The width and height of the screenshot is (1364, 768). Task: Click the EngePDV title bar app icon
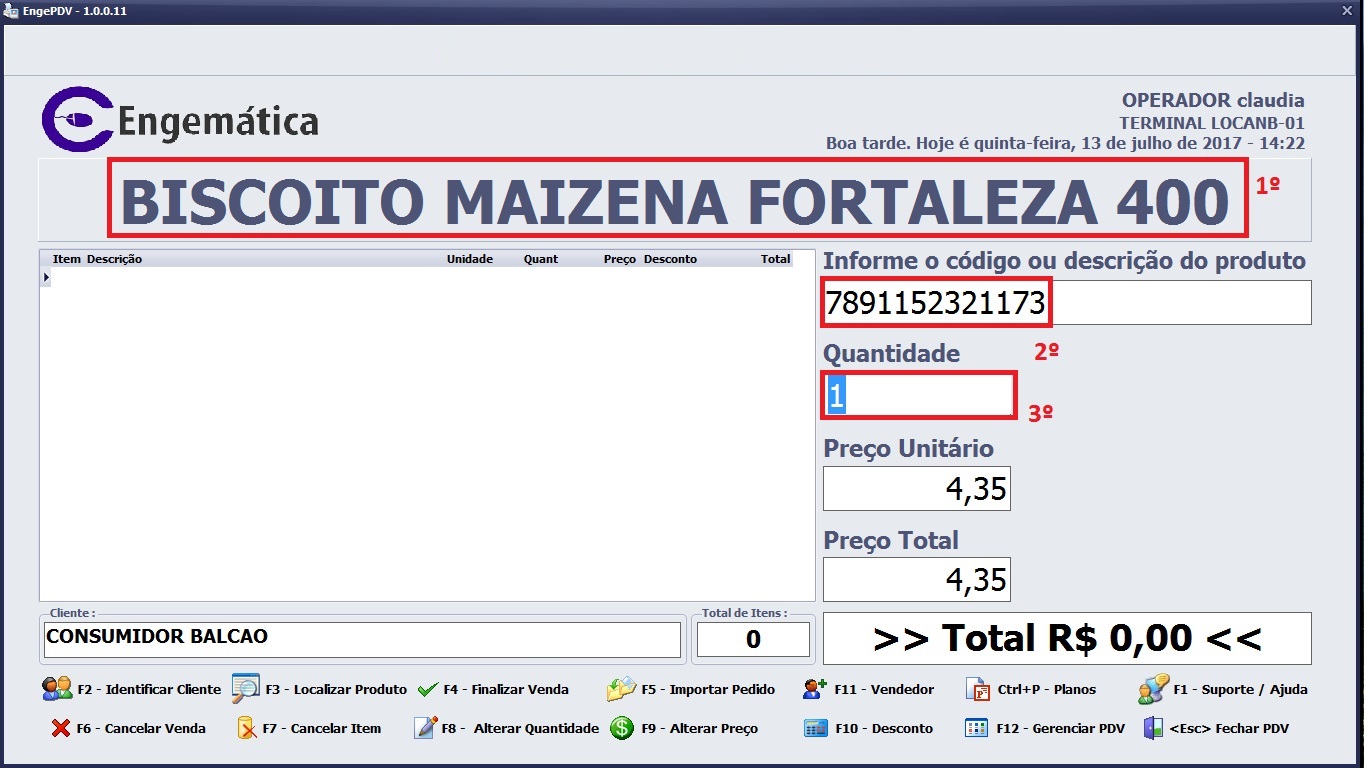point(11,11)
